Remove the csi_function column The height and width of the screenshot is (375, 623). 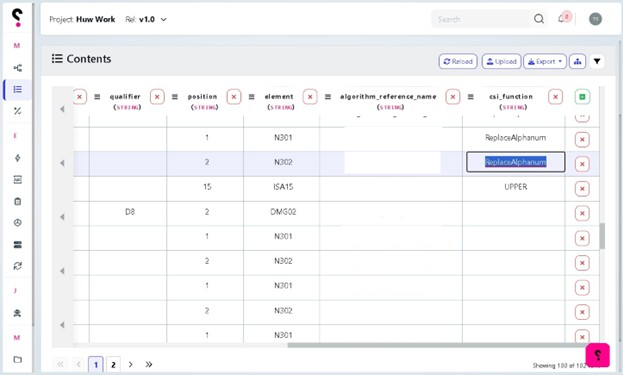tap(555, 97)
